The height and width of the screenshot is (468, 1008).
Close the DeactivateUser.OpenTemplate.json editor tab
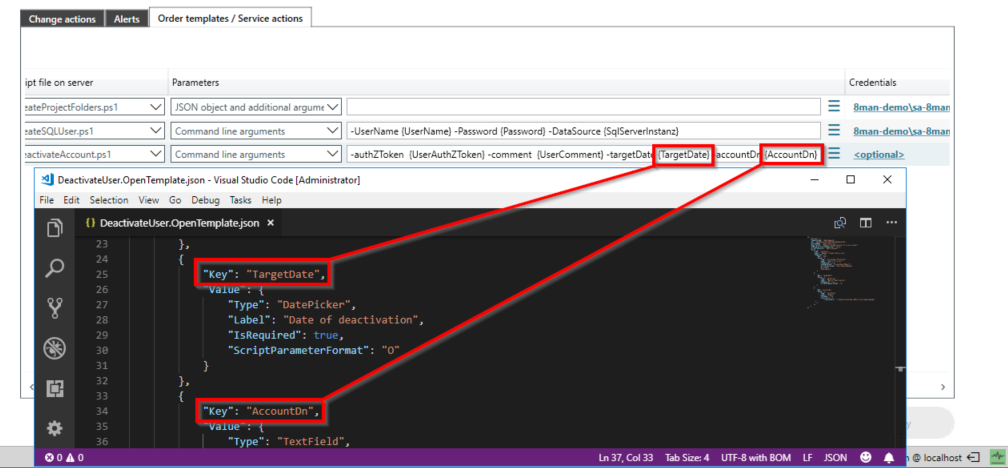click(x=270, y=222)
